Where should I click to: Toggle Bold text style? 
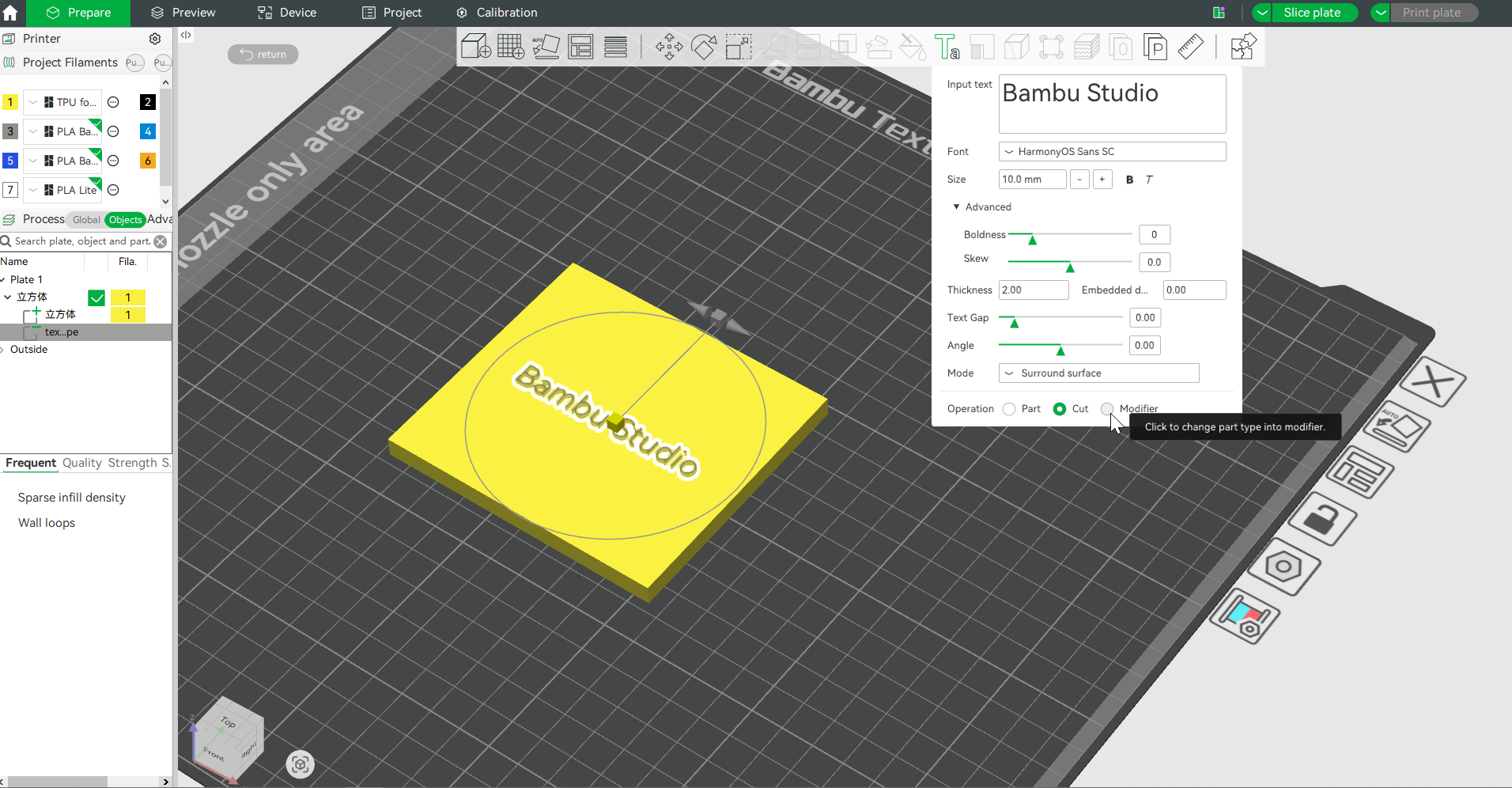(1129, 180)
